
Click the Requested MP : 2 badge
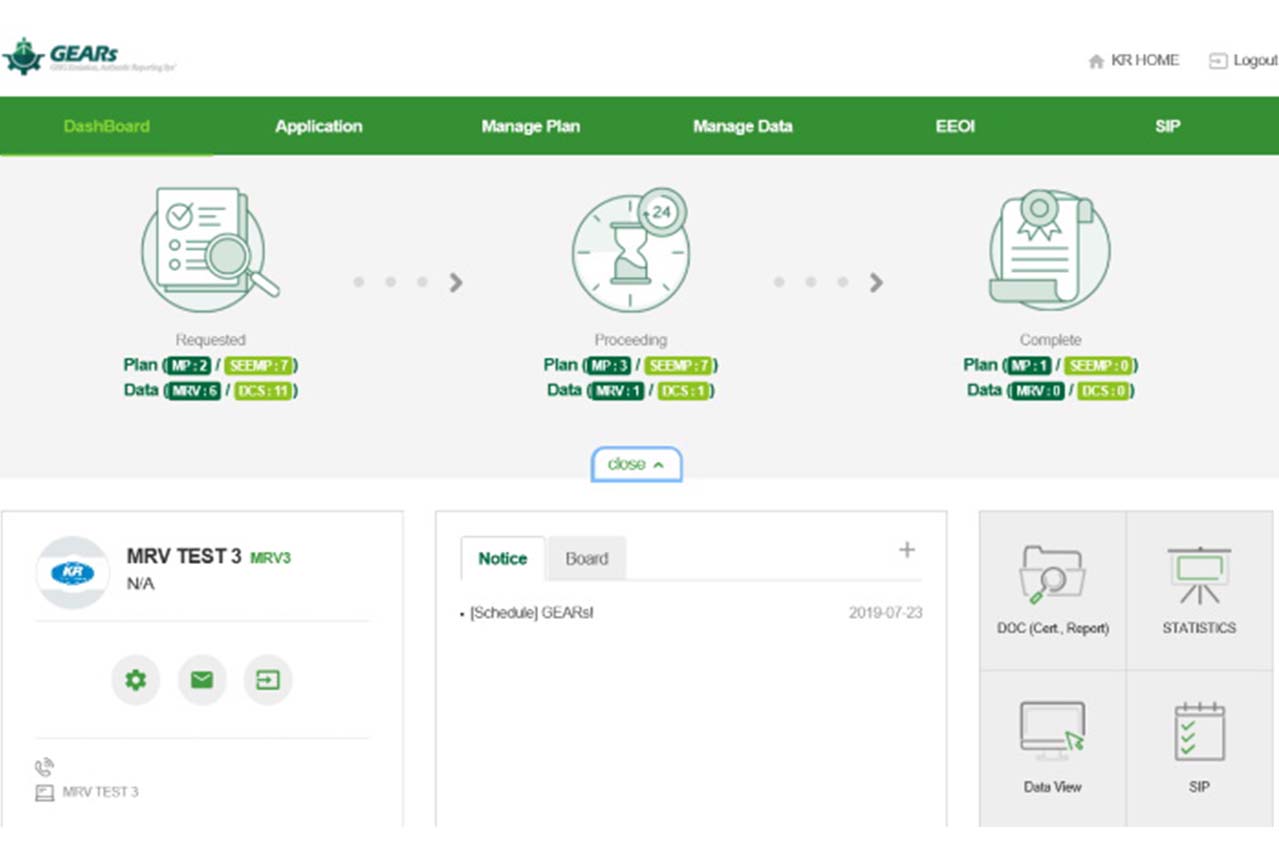pyautogui.click(x=188, y=366)
